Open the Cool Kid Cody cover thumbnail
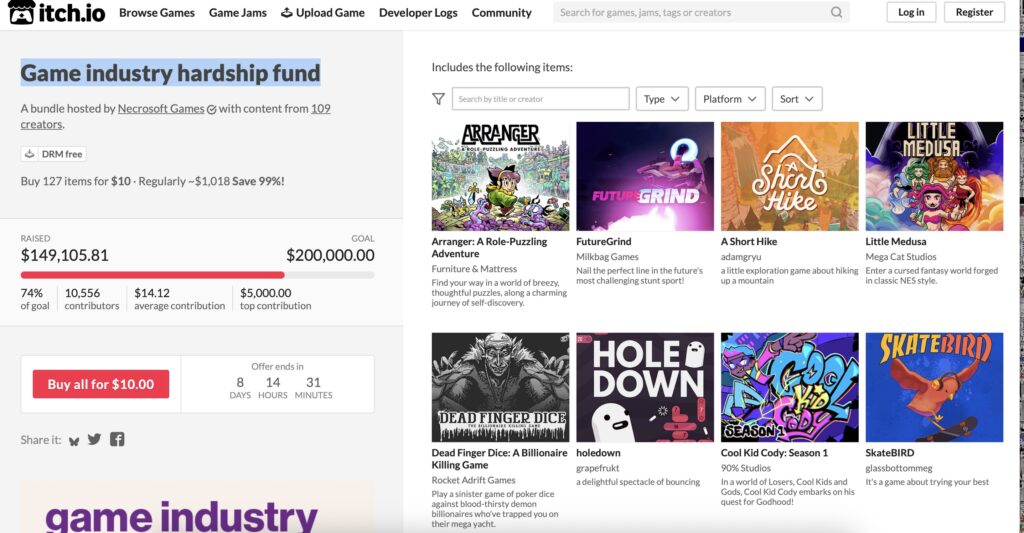This screenshot has height=533, width=1024. click(x=790, y=387)
